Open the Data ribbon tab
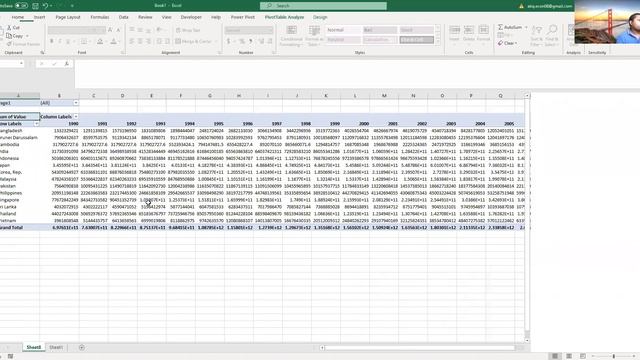Viewport: 640px width, 360px height. coord(123,17)
